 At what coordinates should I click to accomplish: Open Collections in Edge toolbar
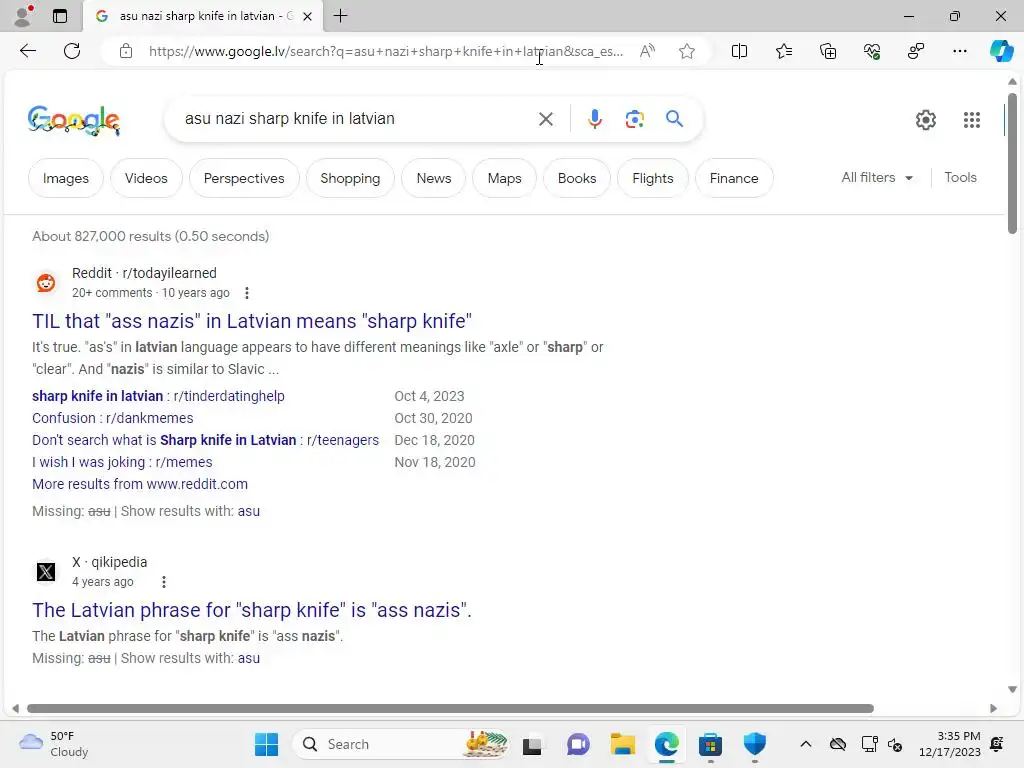pyautogui.click(x=827, y=51)
